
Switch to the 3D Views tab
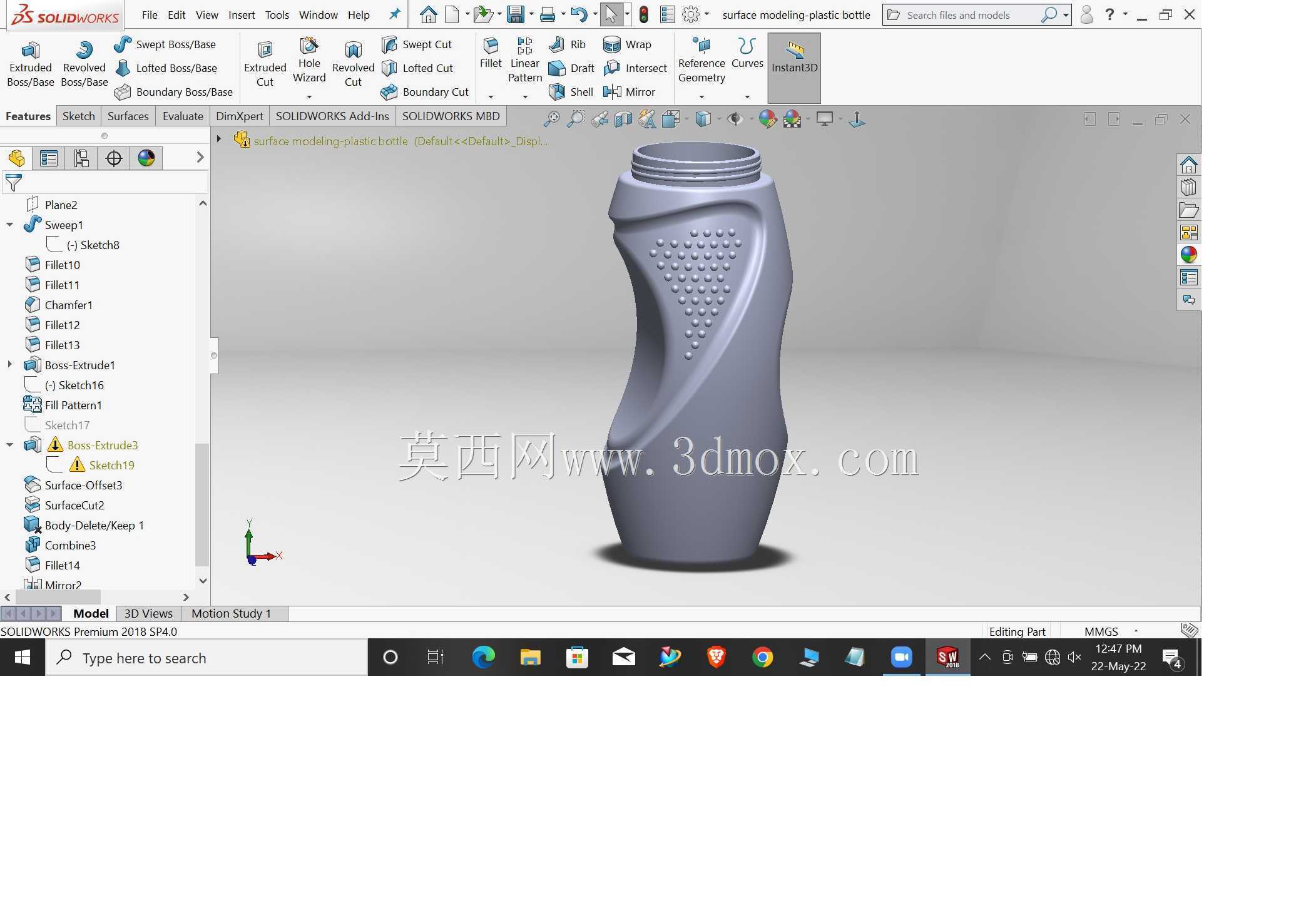[x=148, y=614]
